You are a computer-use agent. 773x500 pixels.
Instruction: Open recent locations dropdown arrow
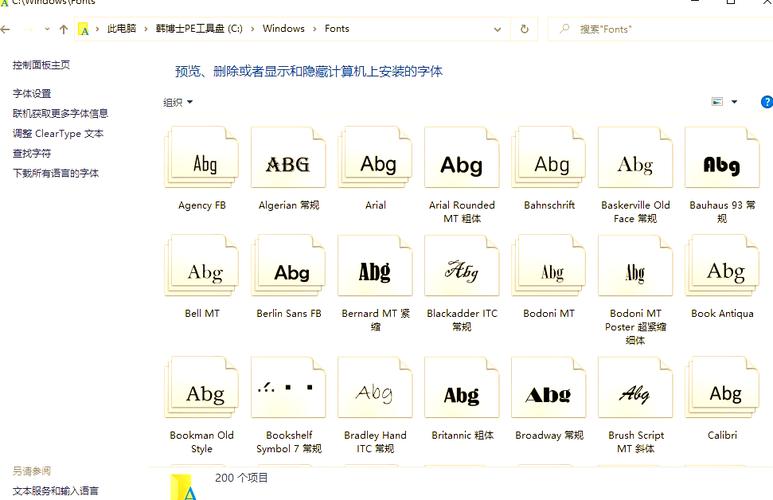47,29
